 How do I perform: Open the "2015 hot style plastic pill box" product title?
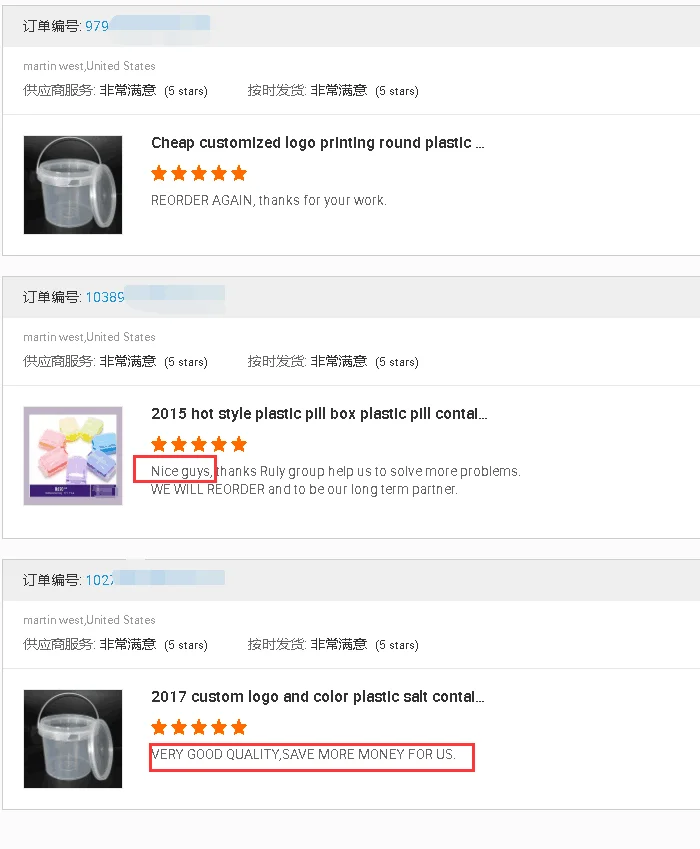[319, 414]
